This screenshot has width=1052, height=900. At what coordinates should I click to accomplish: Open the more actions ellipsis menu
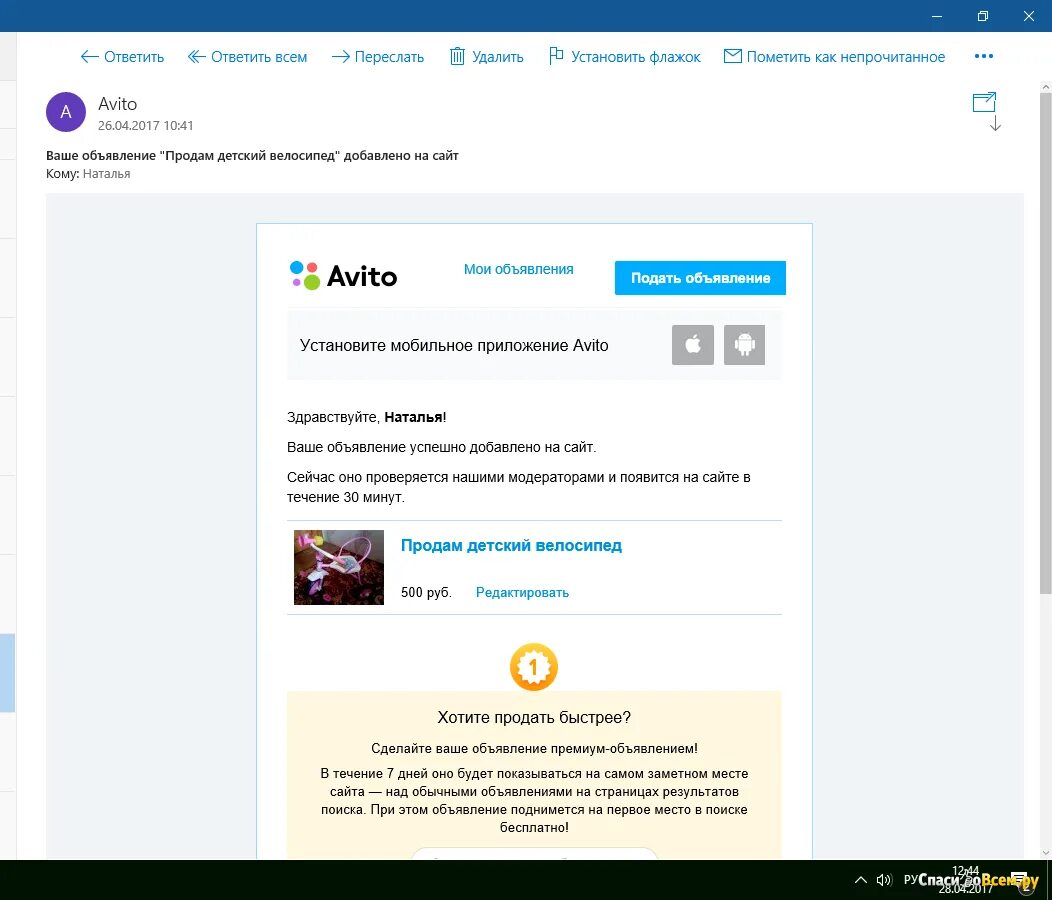point(984,56)
